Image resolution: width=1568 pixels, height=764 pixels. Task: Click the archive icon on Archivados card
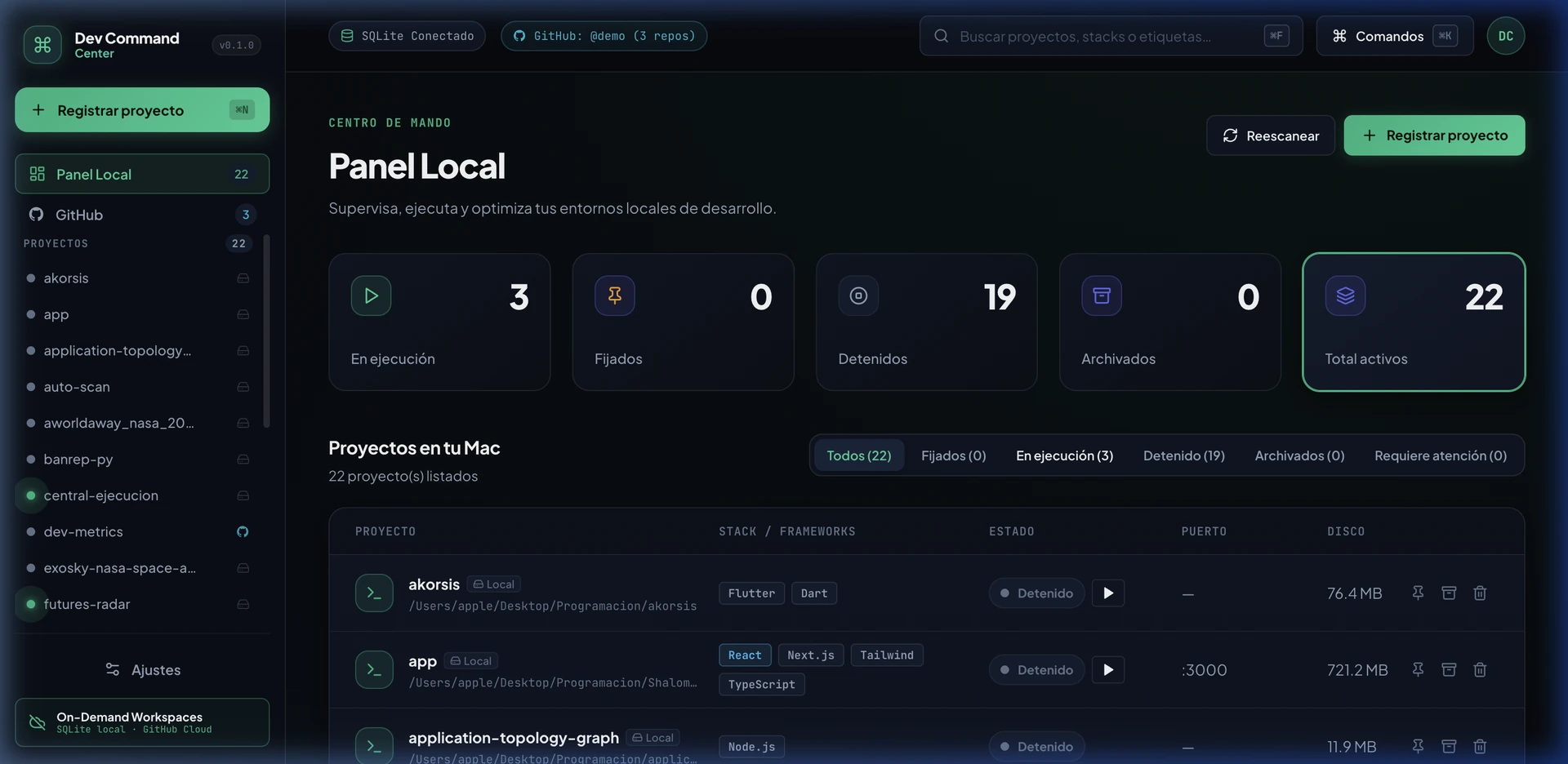[1102, 295]
